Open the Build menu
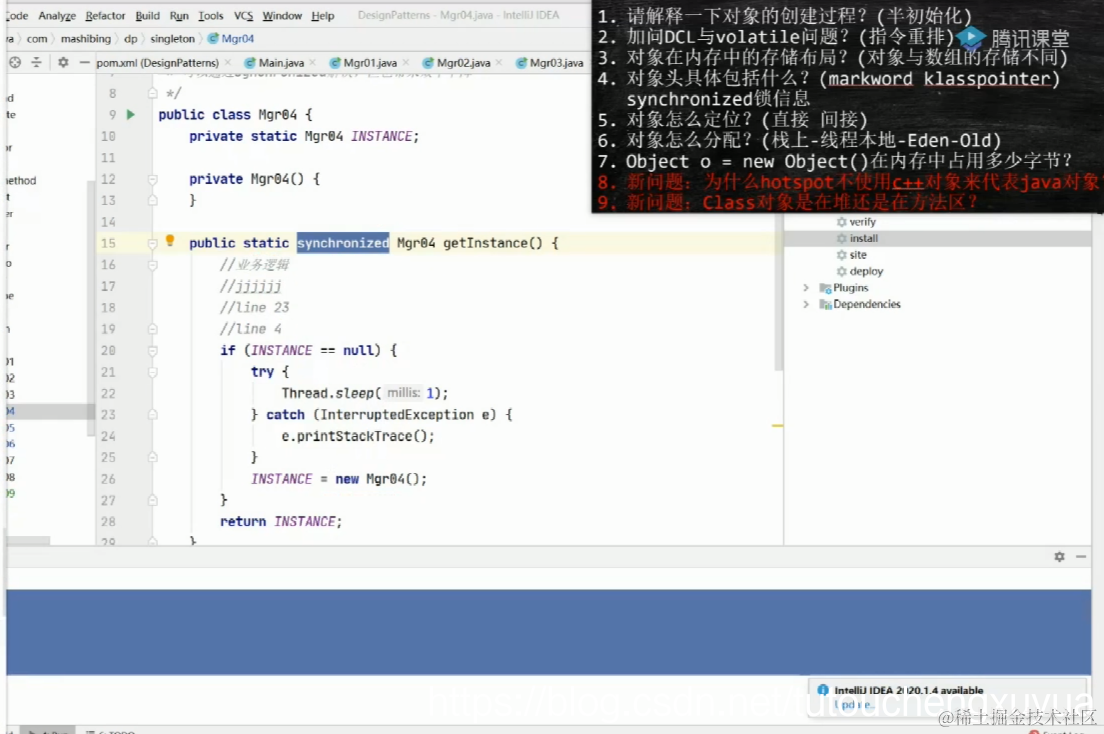This screenshot has height=734, width=1104. click(x=148, y=15)
